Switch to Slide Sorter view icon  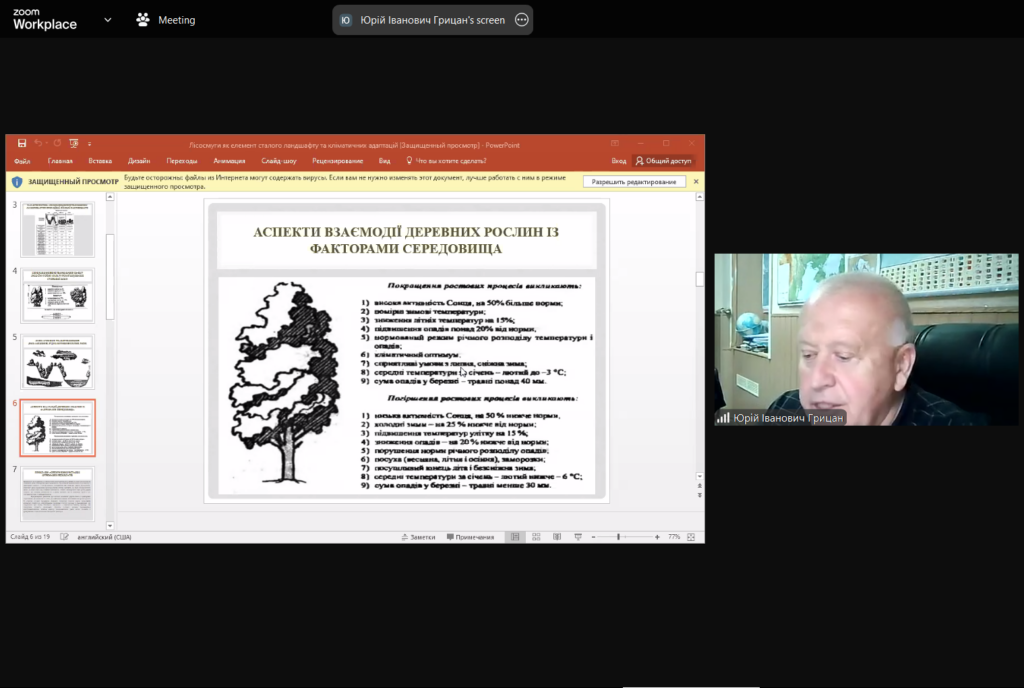(x=537, y=537)
